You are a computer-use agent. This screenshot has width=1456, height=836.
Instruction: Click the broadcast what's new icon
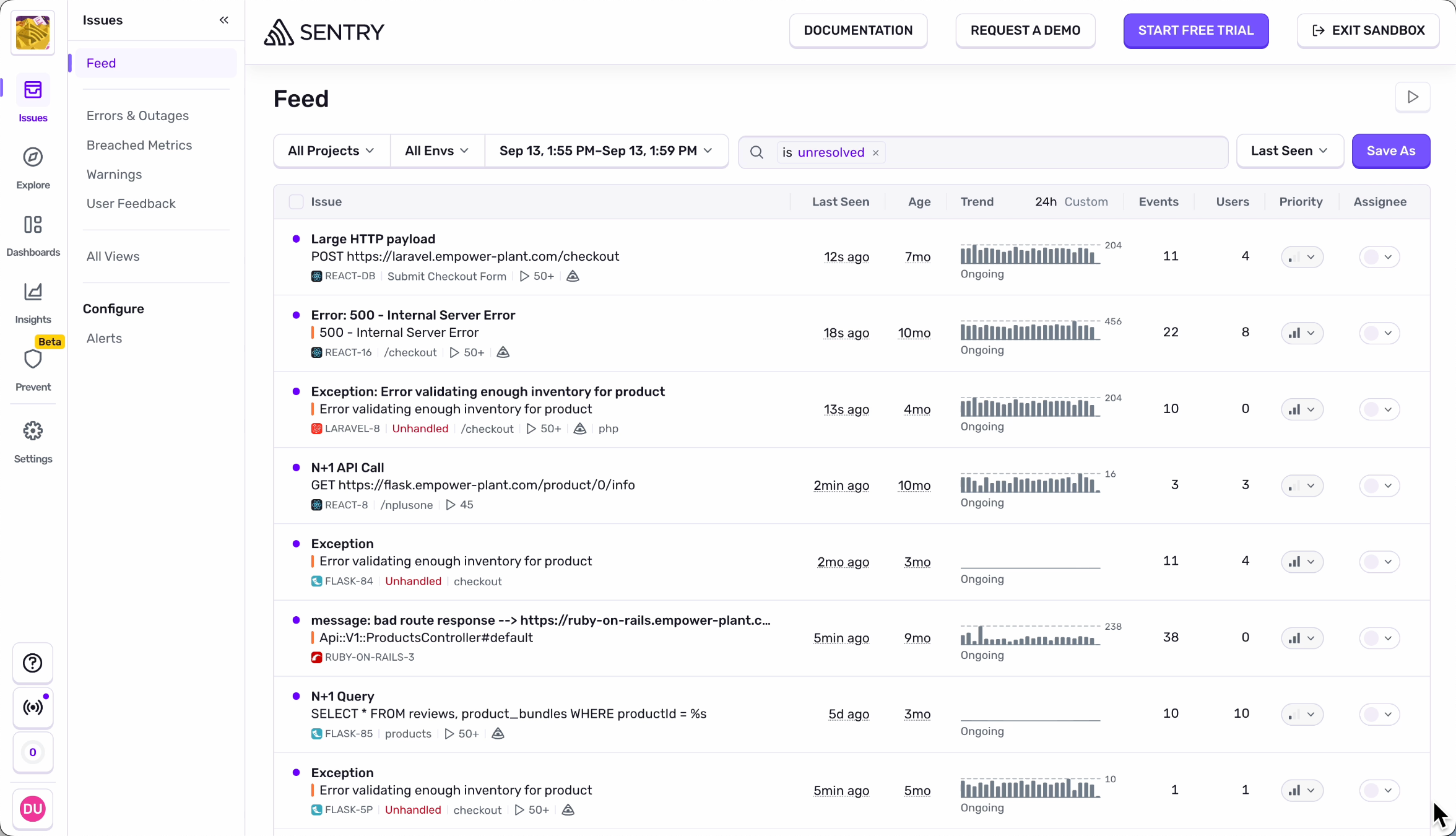pos(33,707)
